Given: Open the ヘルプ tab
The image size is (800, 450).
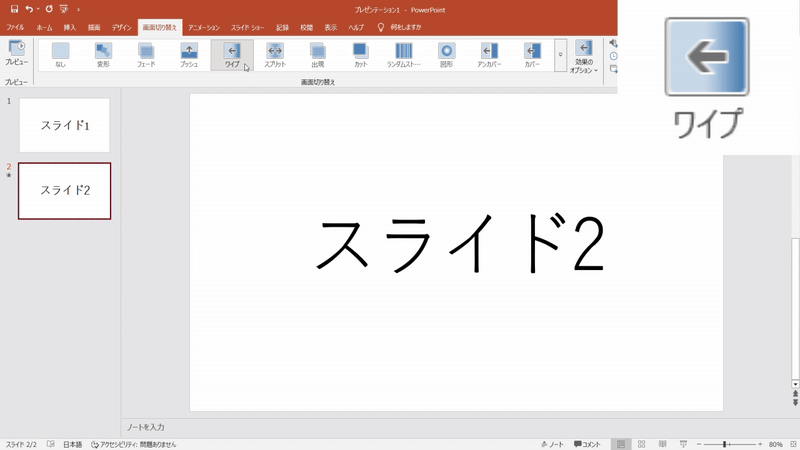Looking at the screenshot, I should pos(356,28).
